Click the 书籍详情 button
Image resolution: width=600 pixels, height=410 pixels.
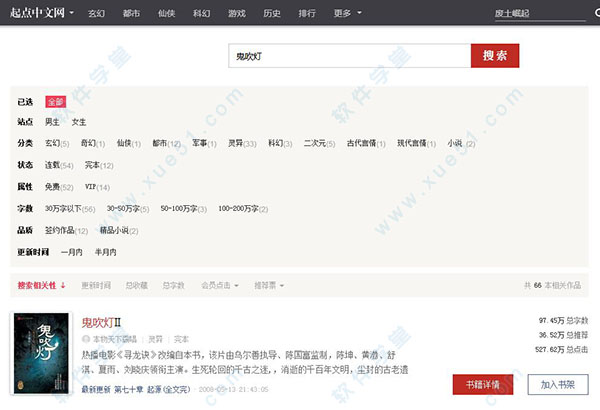click(x=483, y=384)
